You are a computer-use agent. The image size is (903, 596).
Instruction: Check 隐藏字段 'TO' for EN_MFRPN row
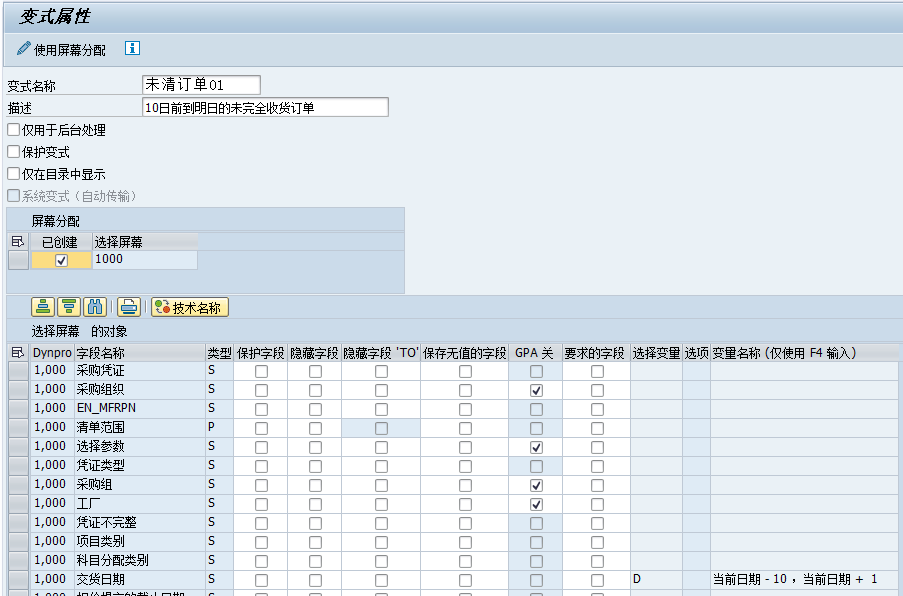point(381,409)
